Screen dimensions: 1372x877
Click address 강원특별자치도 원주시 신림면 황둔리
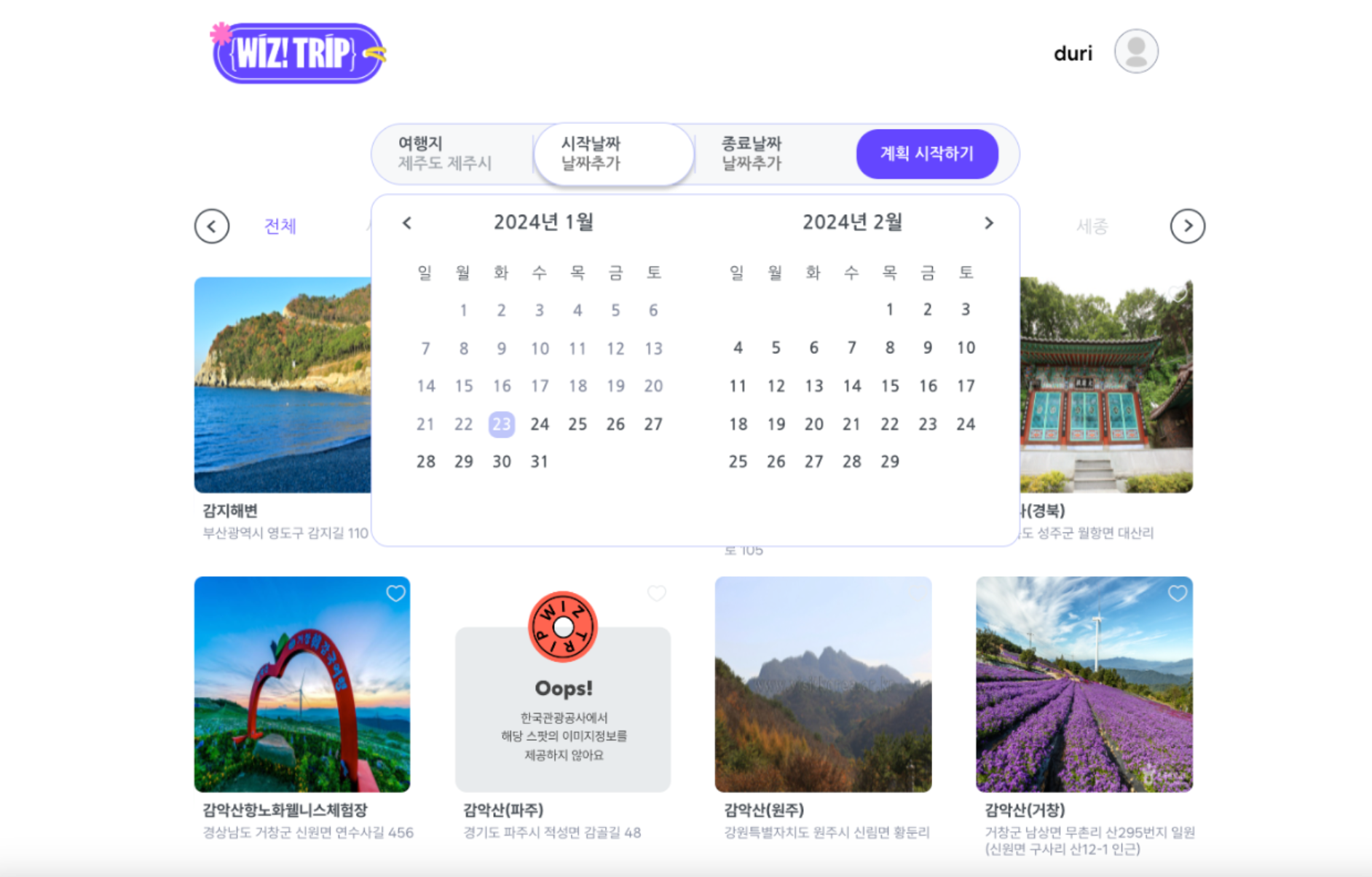click(x=827, y=833)
